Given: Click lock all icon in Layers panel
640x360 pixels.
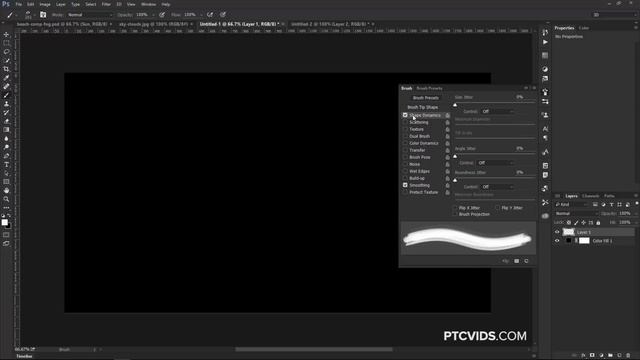Looking at the screenshot, I should (x=598, y=222).
